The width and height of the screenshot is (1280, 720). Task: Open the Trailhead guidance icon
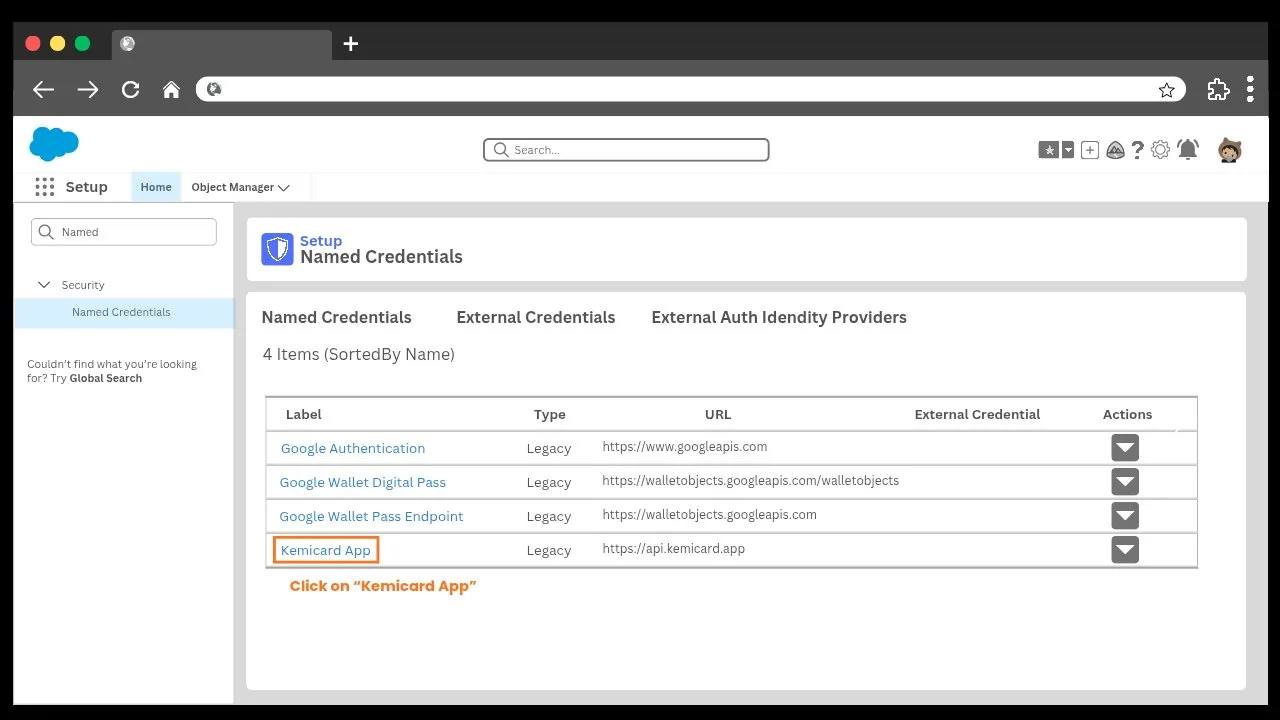(1115, 150)
